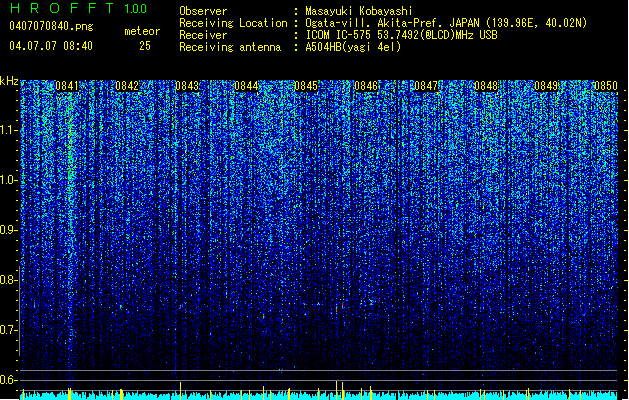629x400 pixels.
Task: Click the meteor count value 25
Action: pos(145,46)
